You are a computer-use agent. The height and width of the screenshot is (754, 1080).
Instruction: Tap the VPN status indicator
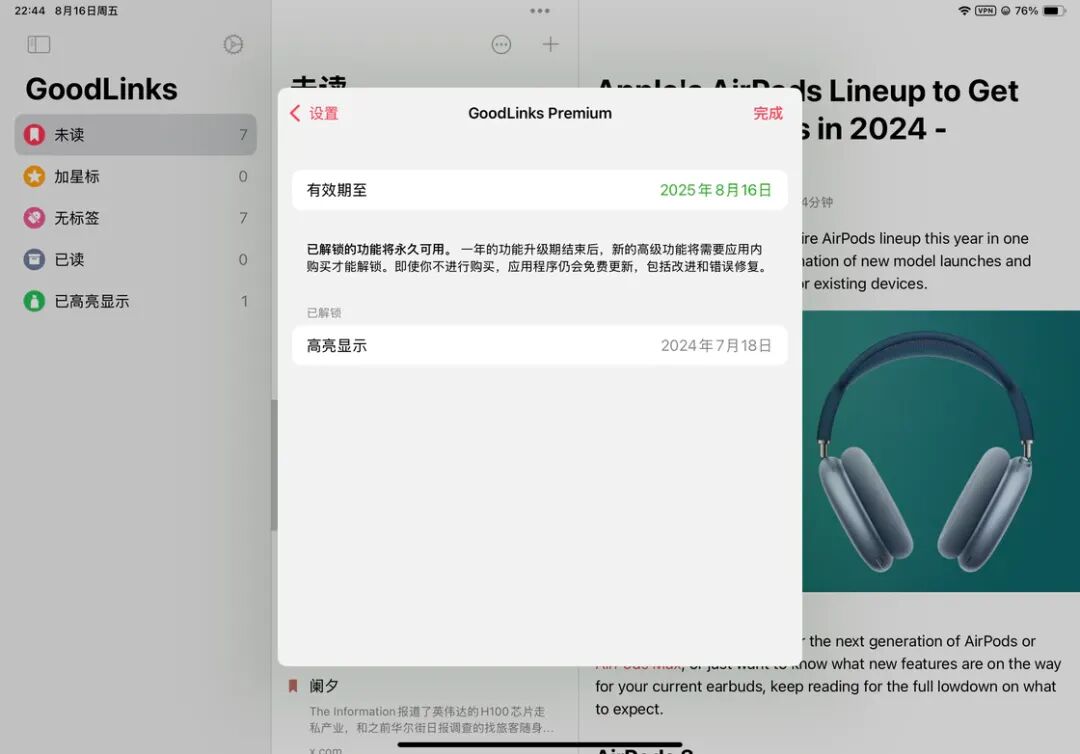click(x=986, y=10)
